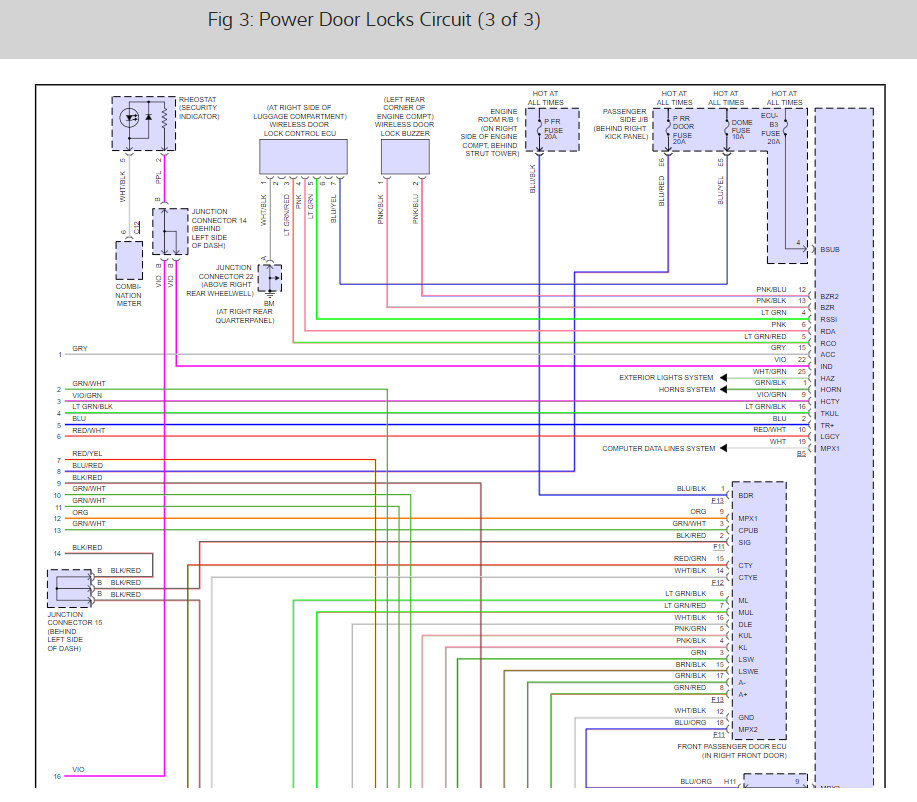Click the RCO terminal label
The image size is (917, 802).
click(x=828, y=343)
